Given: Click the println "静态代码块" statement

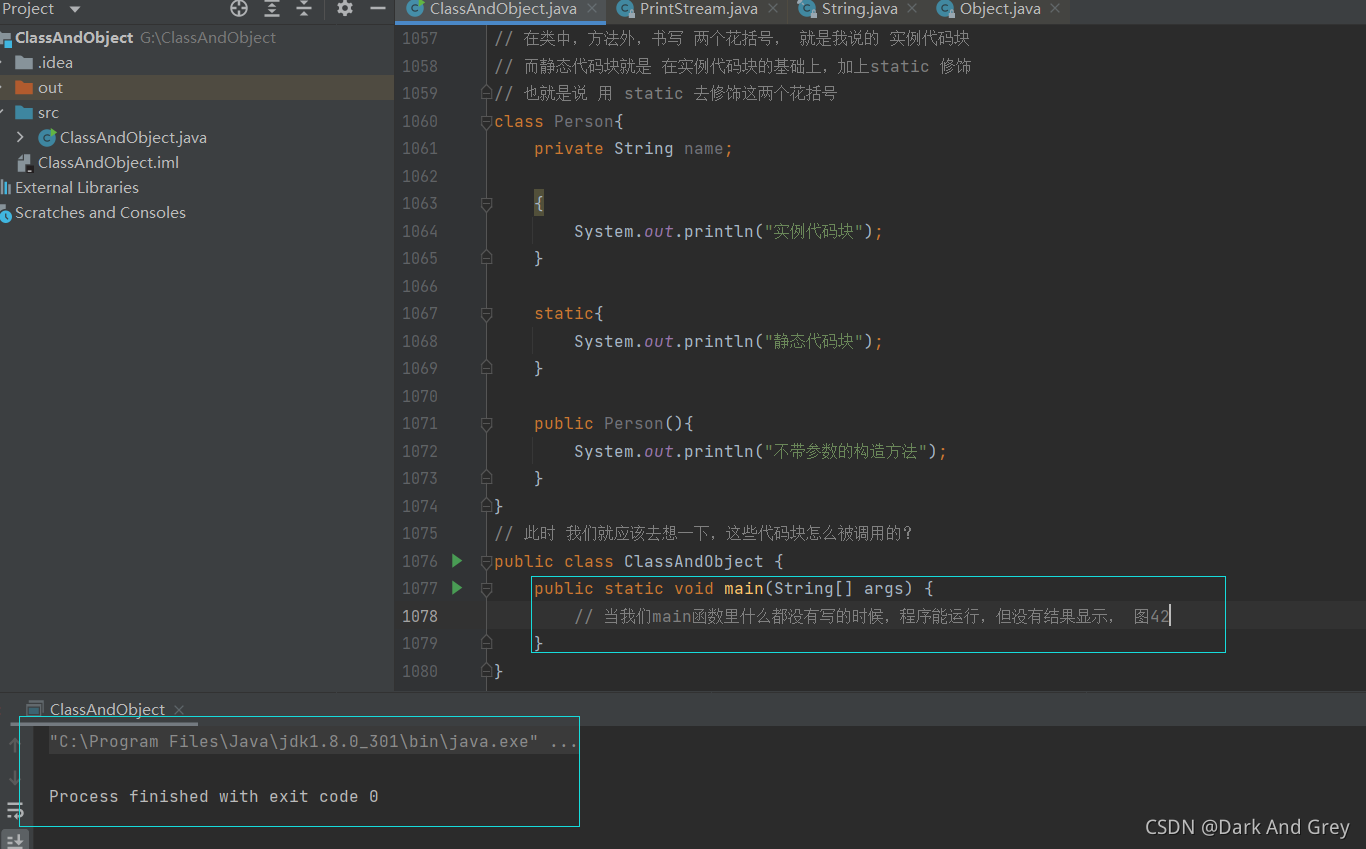Looking at the screenshot, I should point(728,341).
